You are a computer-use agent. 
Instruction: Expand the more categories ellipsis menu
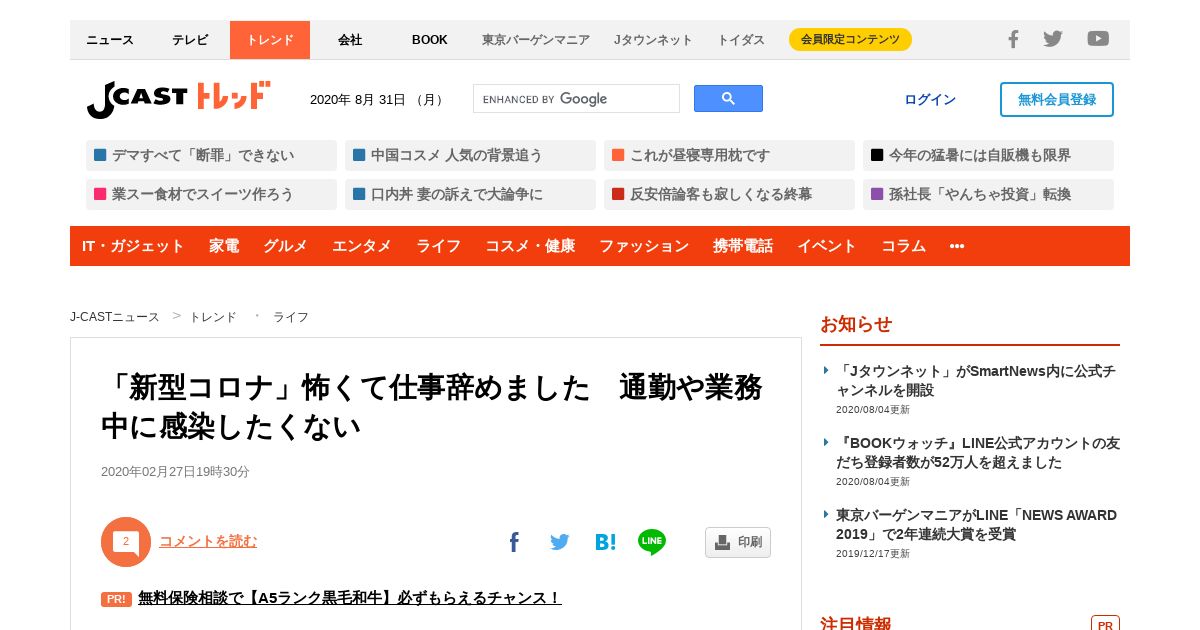coord(957,246)
